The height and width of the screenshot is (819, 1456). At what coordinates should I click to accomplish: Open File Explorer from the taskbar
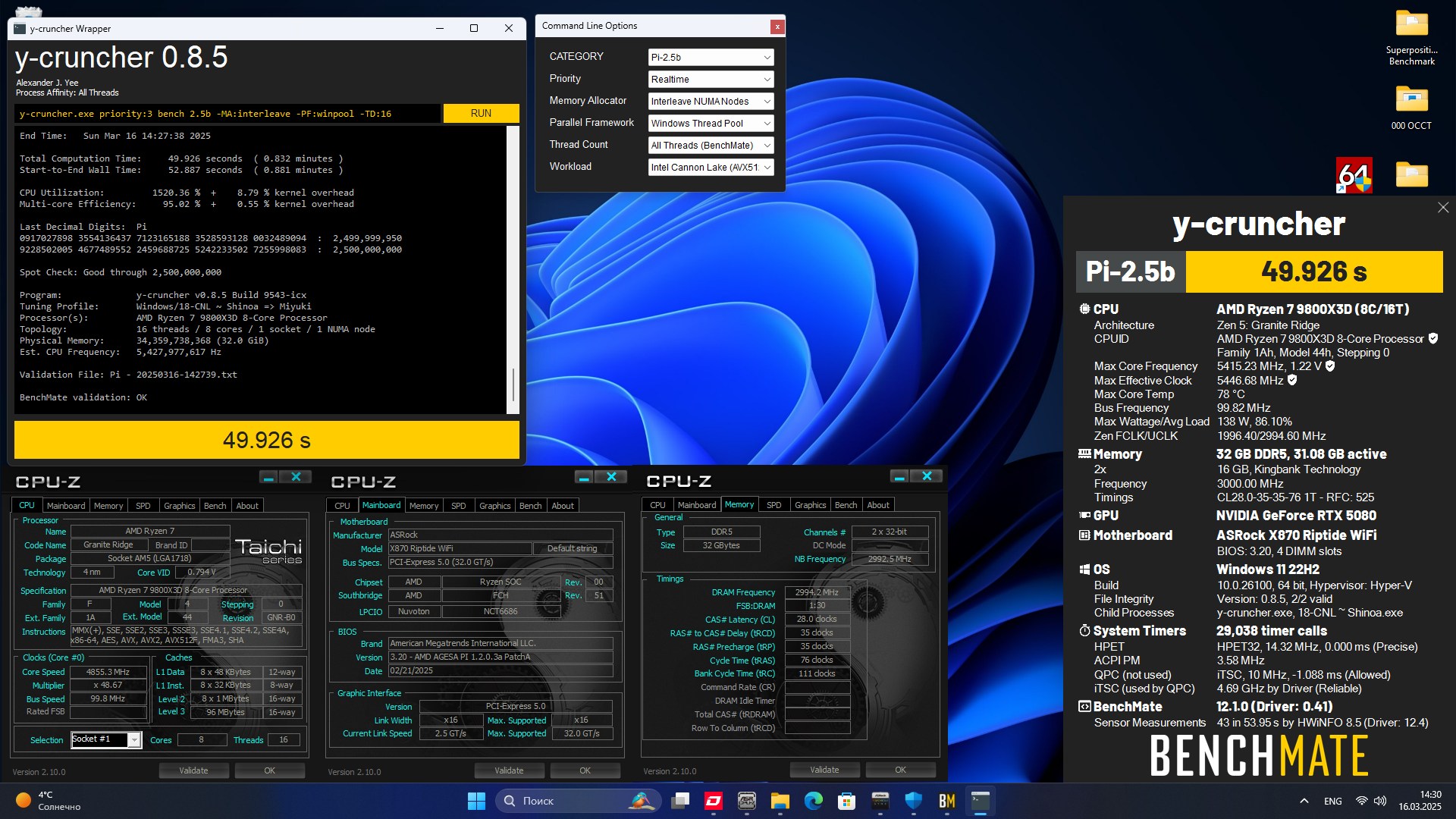tap(780, 801)
